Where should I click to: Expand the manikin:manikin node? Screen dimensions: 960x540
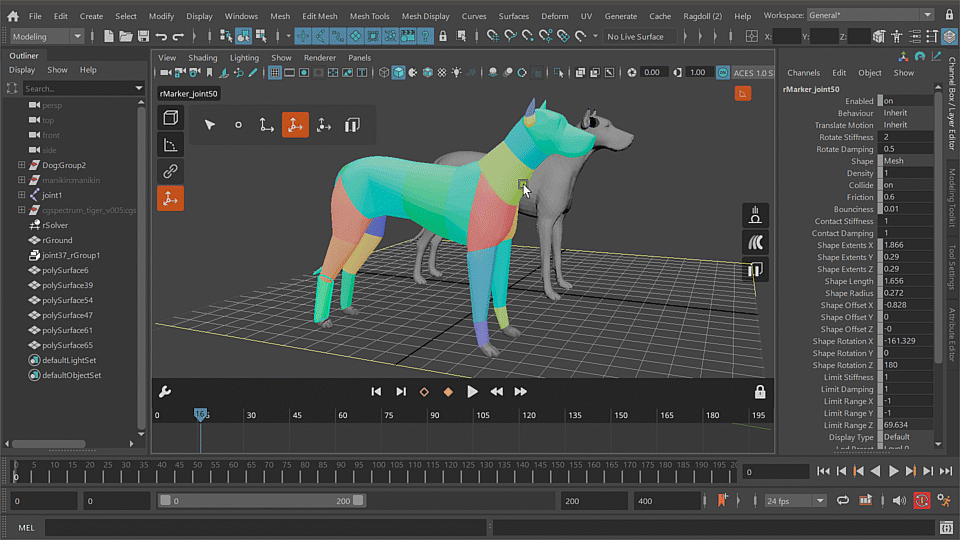point(21,180)
